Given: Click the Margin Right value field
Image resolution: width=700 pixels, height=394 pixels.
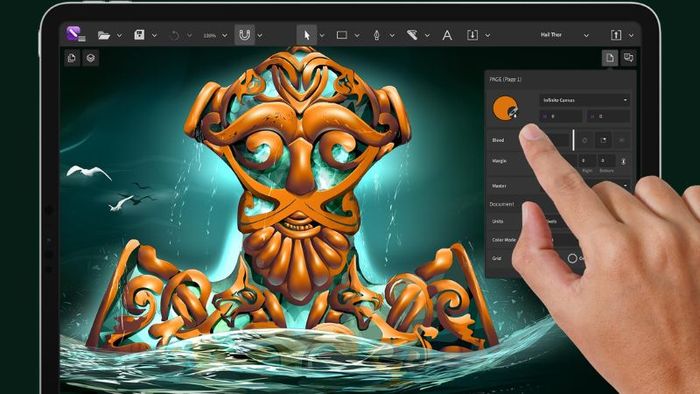Looking at the screenshot, I should tap(587, 160).
